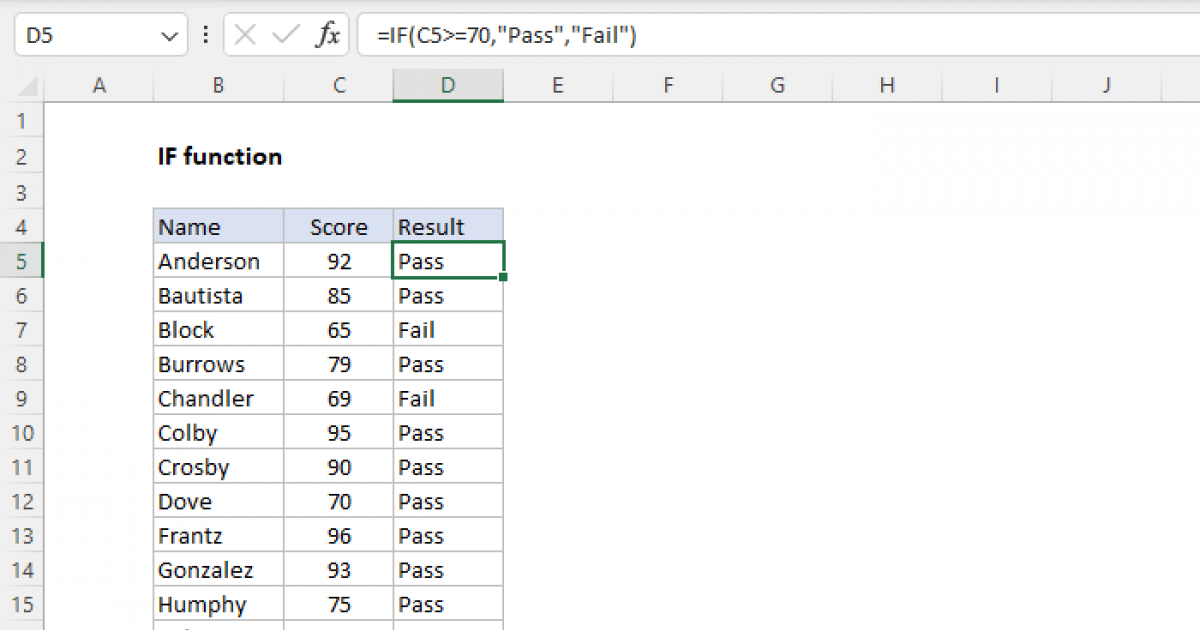
Task: Click the Name header cell
Action: (218, 226)
